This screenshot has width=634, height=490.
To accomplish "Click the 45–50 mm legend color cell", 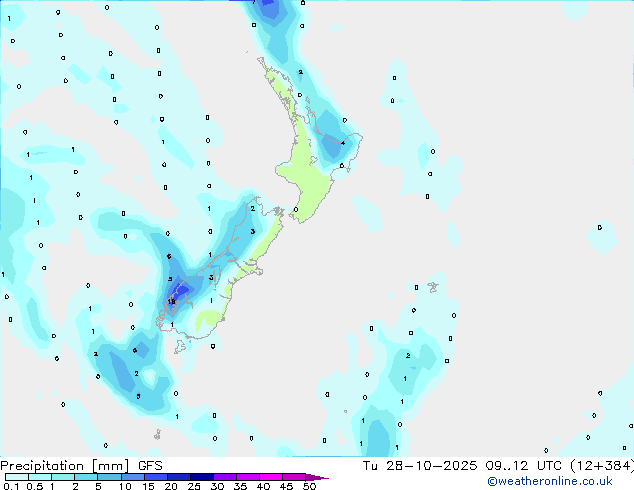I will click(294, 477).
